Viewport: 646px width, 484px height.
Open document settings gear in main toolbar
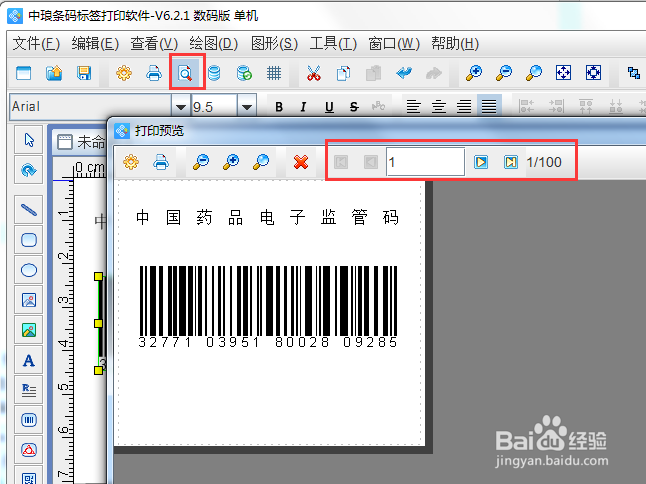[x=124, y=73]
